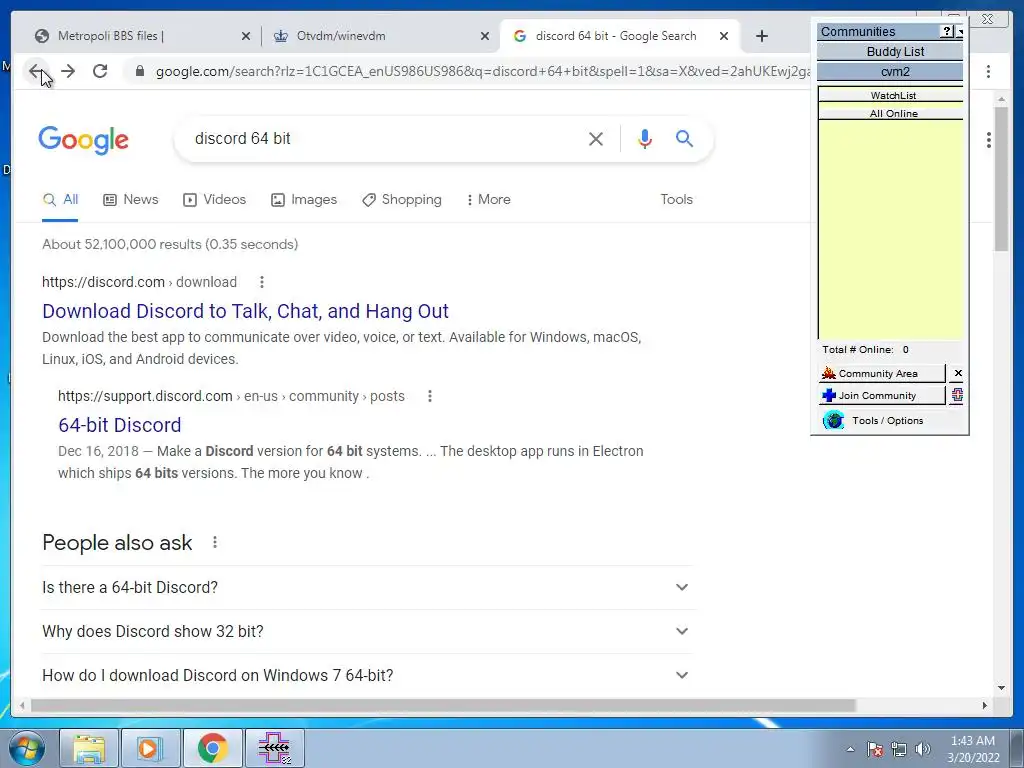Click the Google logo
1024x768 pixels.
point(84,140)
